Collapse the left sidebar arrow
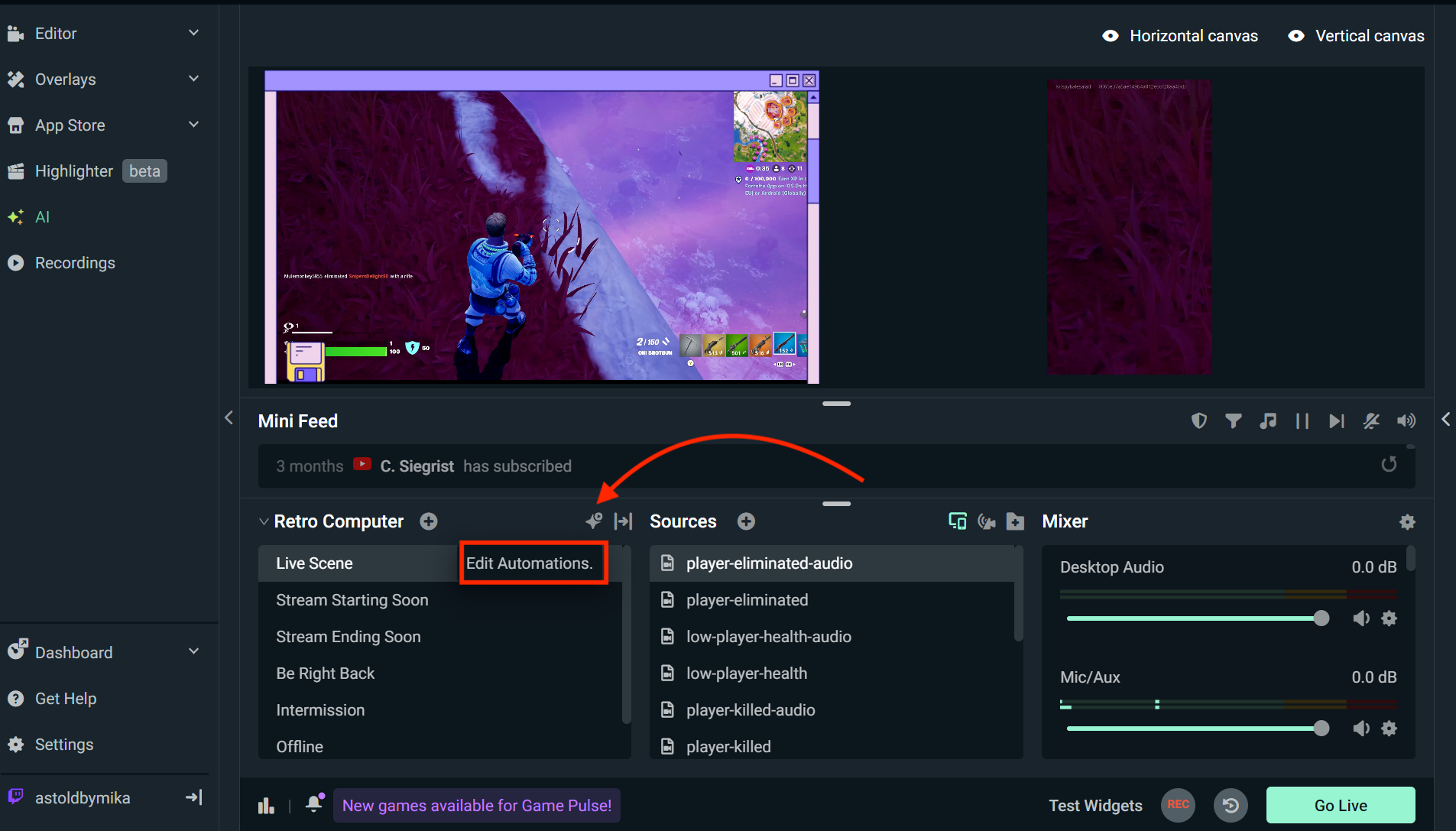The width and height of the screenshot is (1456, 831). coord(229,417)
